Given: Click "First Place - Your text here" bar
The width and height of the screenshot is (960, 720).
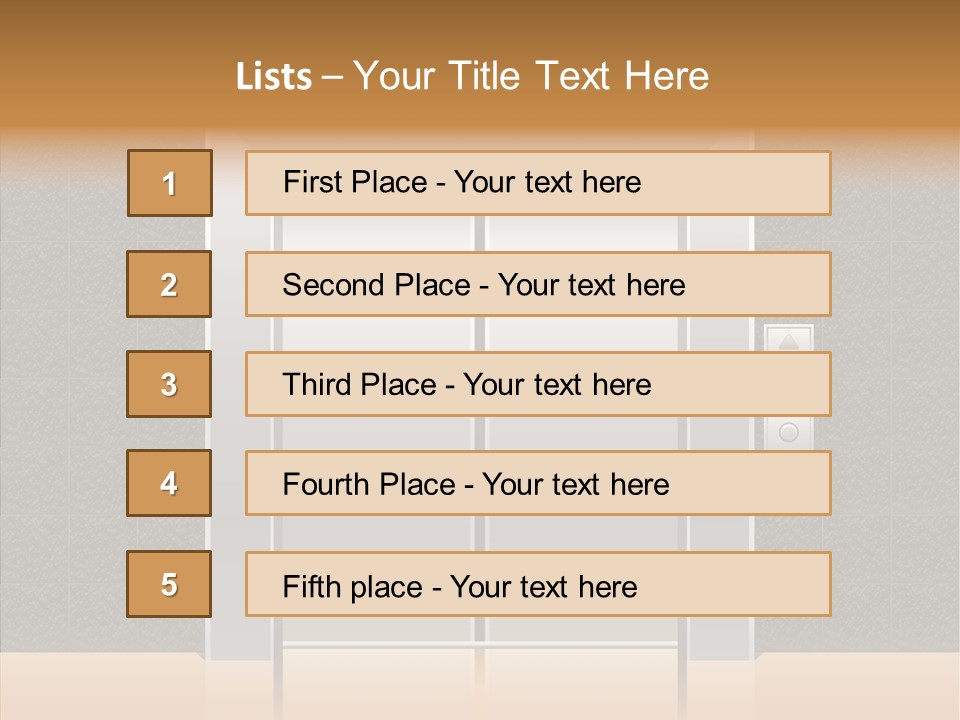Looking at the screenshot, I should (x=538, y=183).
